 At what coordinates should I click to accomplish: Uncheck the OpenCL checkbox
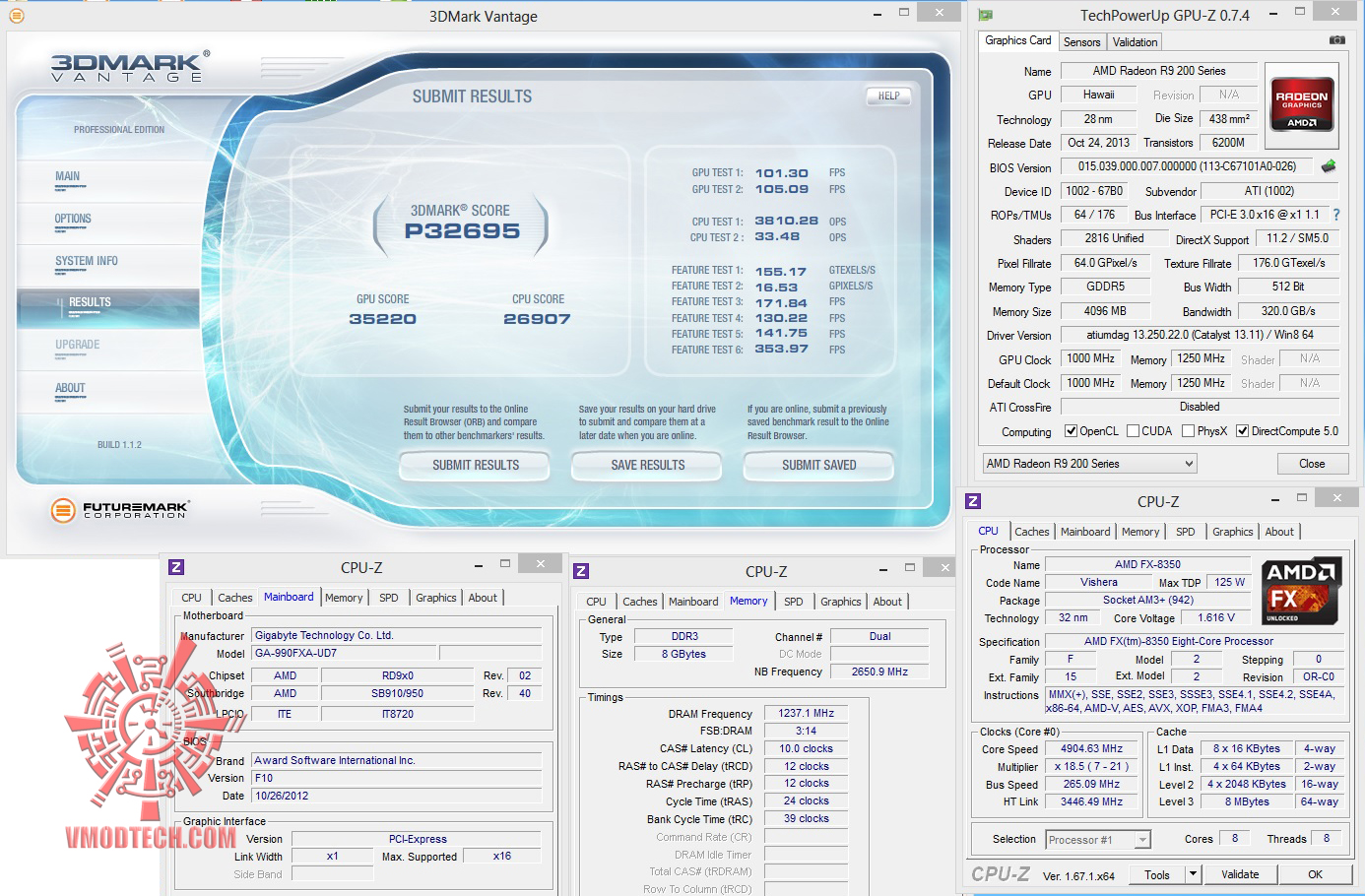point(1071,431)
